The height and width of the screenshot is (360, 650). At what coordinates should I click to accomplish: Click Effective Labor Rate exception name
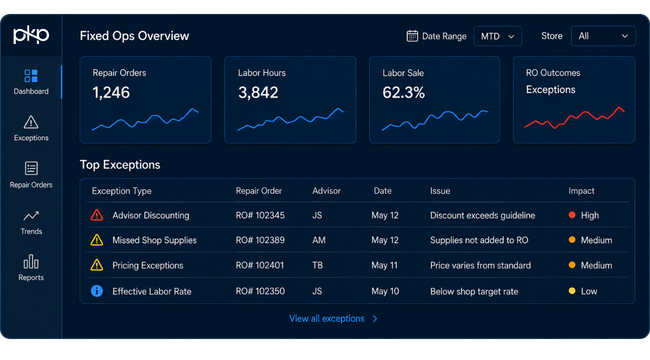152,291
